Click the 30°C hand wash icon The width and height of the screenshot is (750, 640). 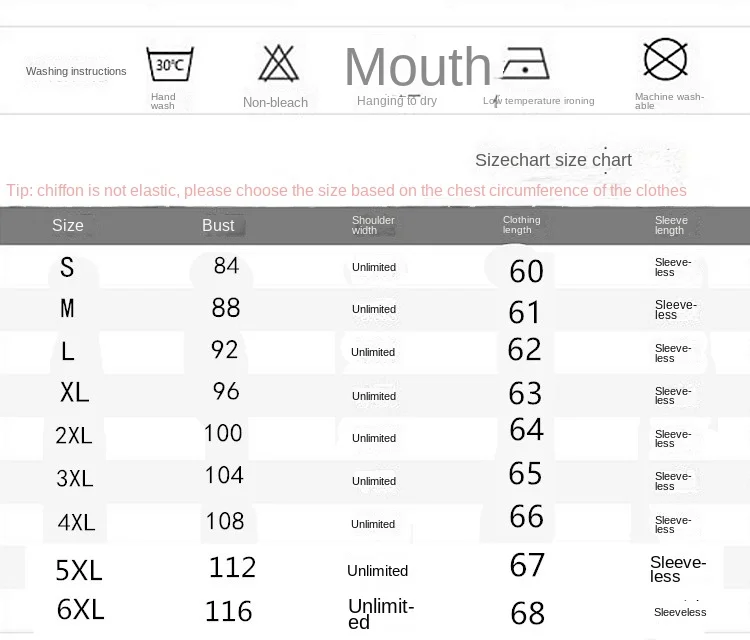[170, 64]
